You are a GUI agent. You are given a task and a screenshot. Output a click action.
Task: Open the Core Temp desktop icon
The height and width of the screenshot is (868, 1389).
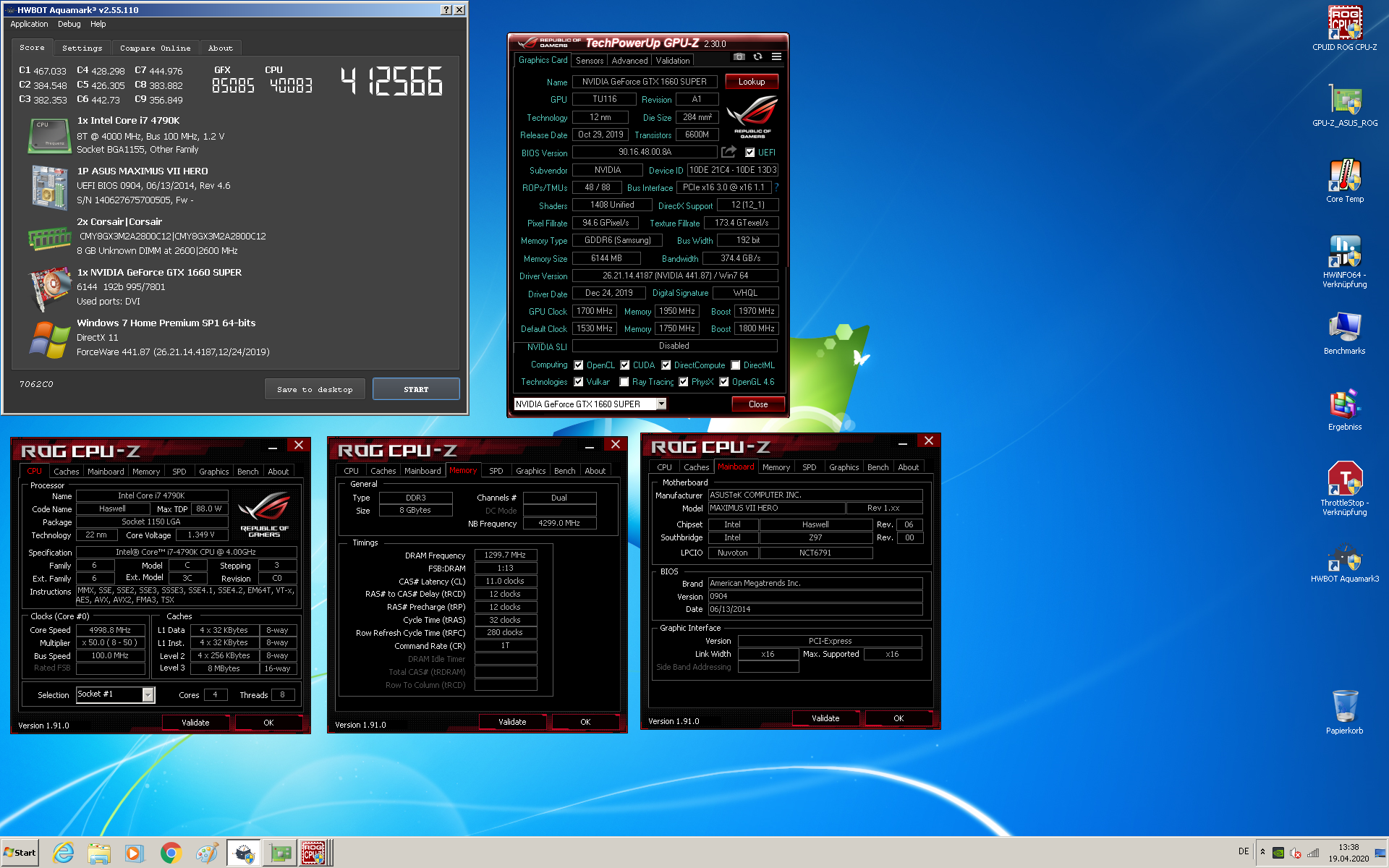(x=1344, y=182)
